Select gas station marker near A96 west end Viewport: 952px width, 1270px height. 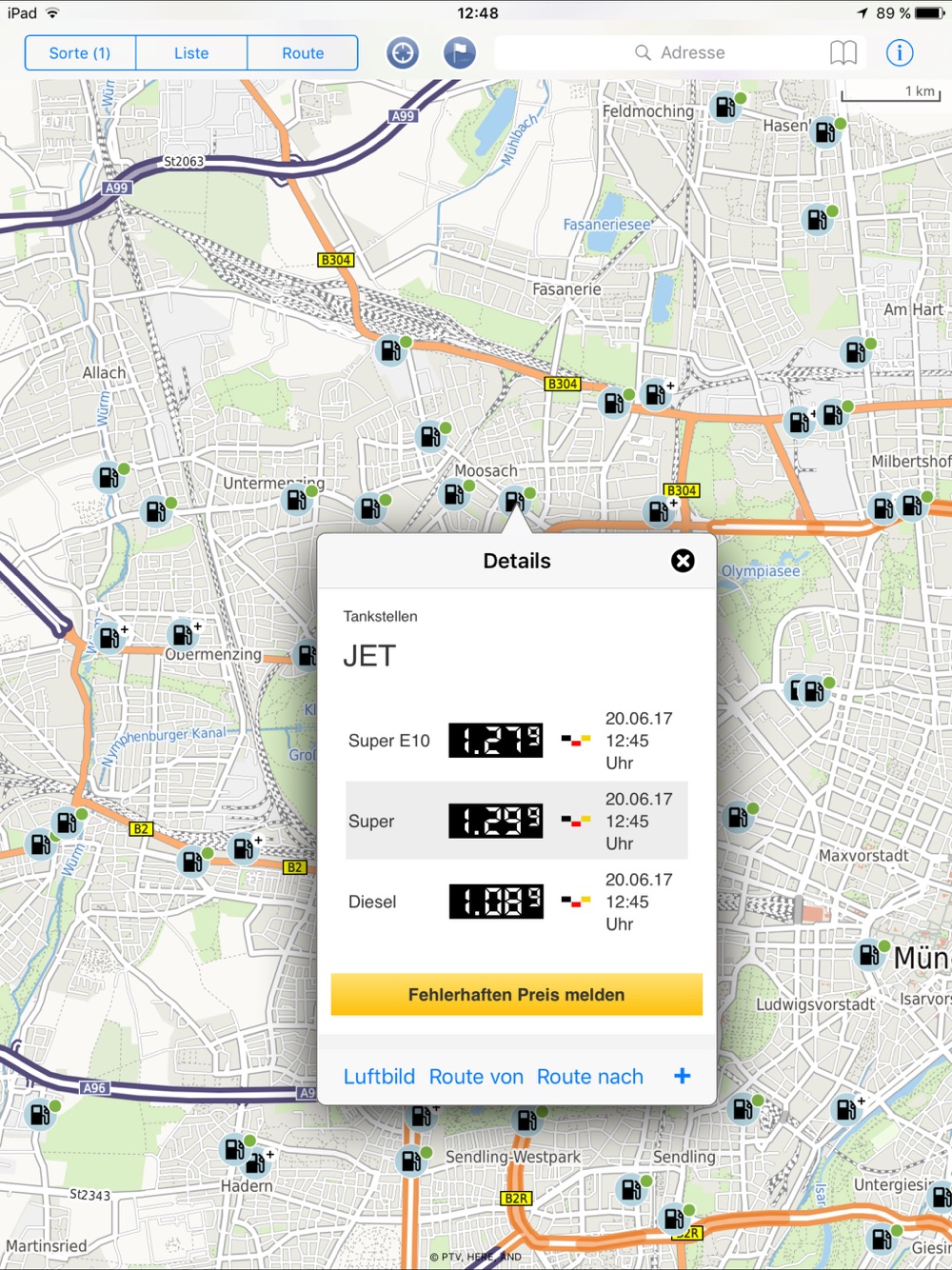(41, 1114)
